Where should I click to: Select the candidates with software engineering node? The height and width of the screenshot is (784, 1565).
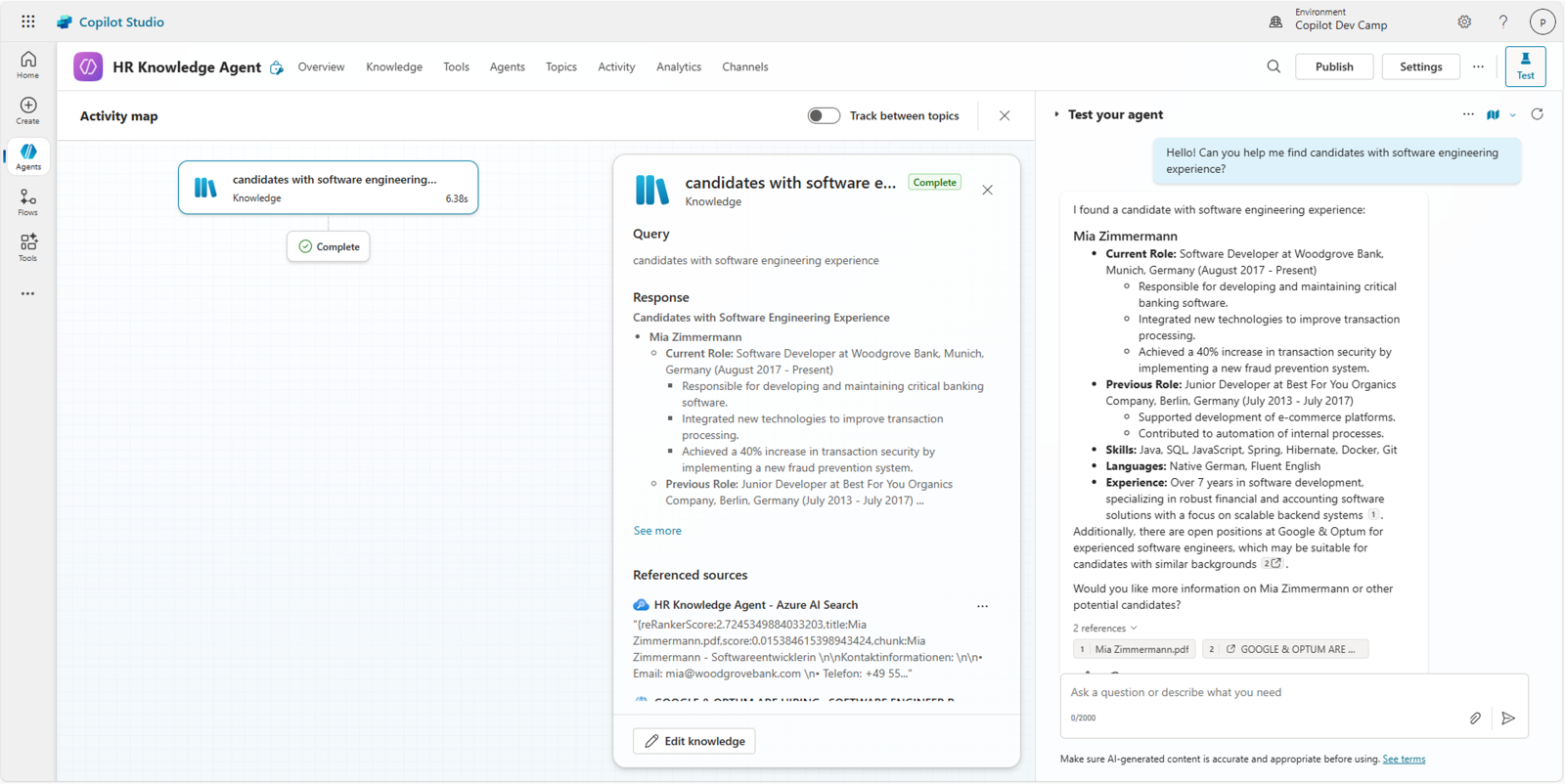pos(328,188)
